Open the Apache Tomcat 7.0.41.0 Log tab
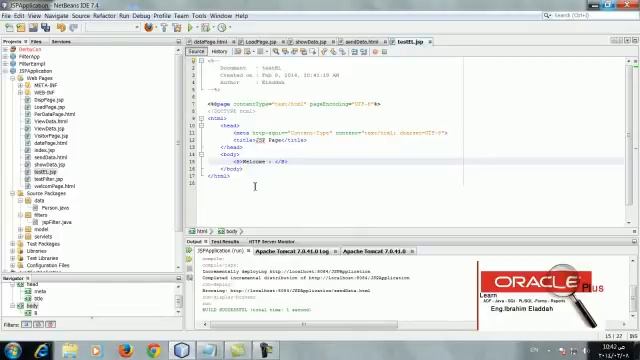Image resolution: width=640 pixels, height=360 pixels. [x=292, y=251]
